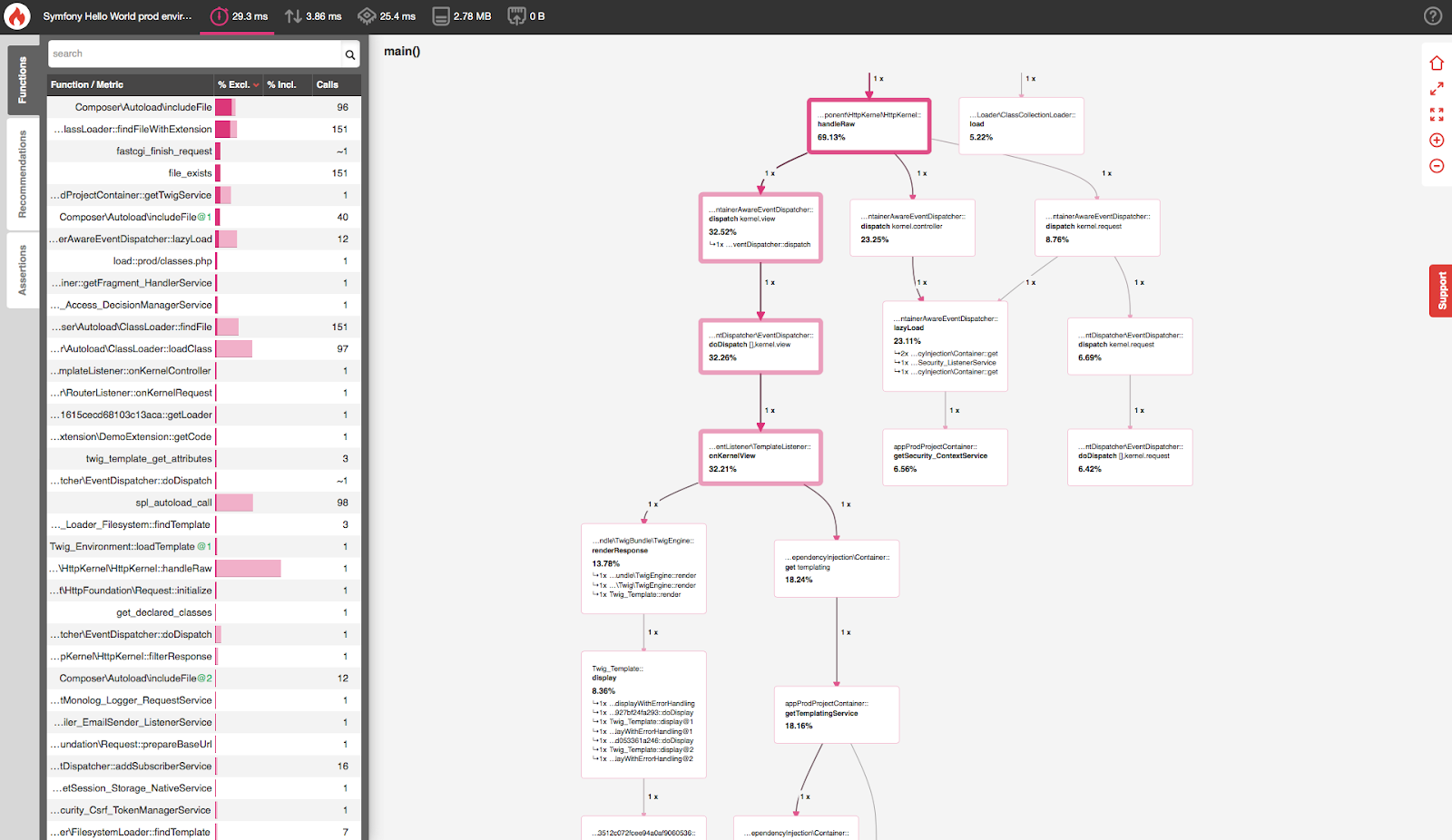Select the spl_autoload_call row
This screenshot has height=840, width=1452.
pyautogui.click(x=204, y=503)
